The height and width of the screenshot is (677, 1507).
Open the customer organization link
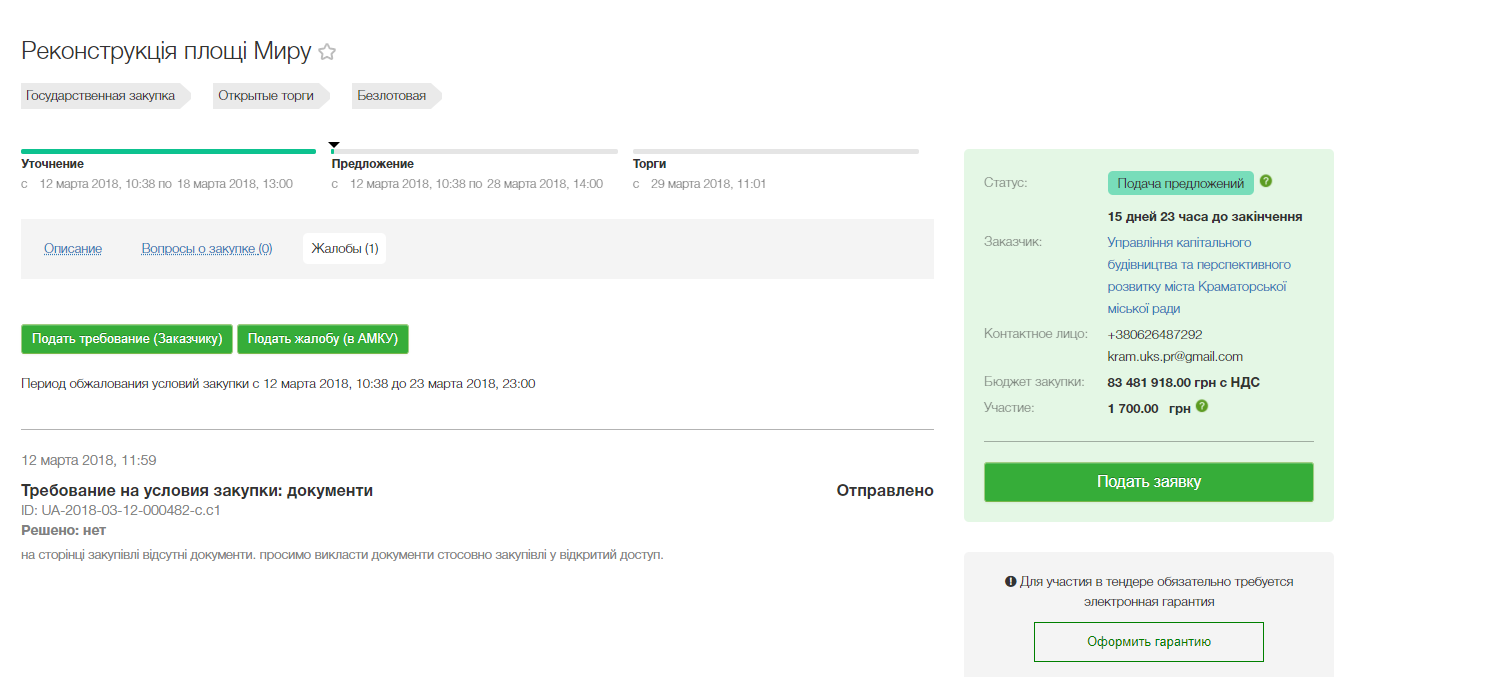click(x=1197, y=276)
